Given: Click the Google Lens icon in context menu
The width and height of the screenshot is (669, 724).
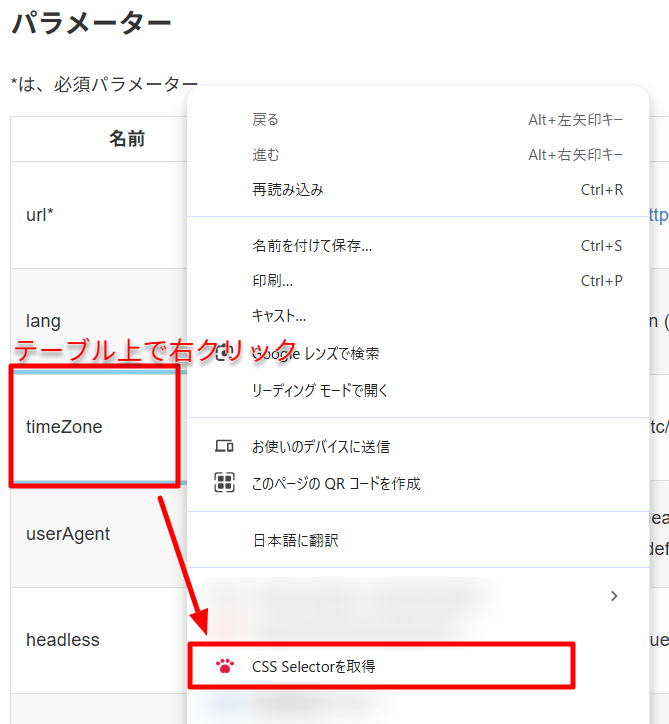Looking at the screenshot, I should [224, 353].
